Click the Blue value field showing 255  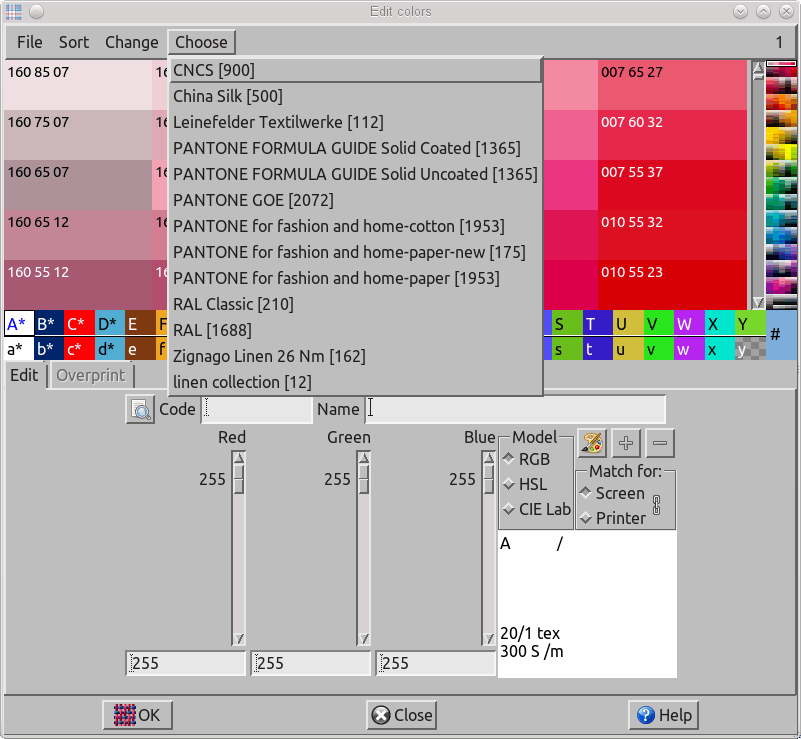(x=436, y=663)
